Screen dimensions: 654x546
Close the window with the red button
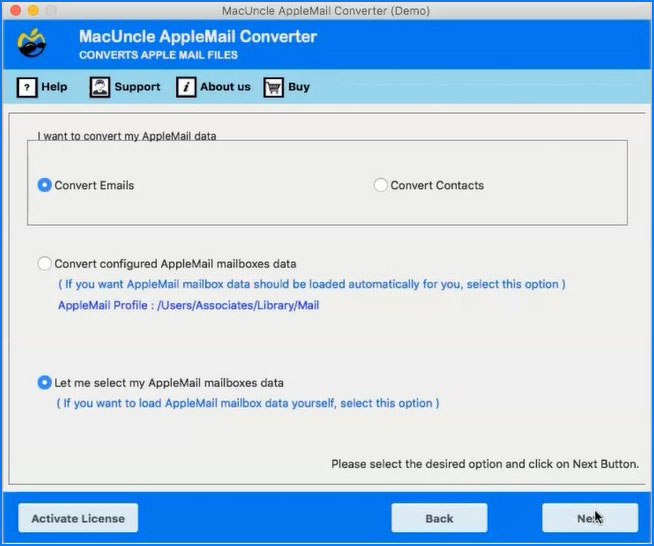tap(15, 10)
